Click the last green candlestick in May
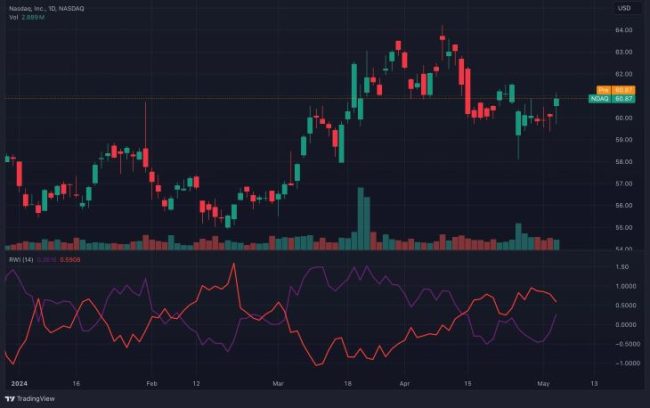Screen dimensions: 650x408 pos(556,101)
